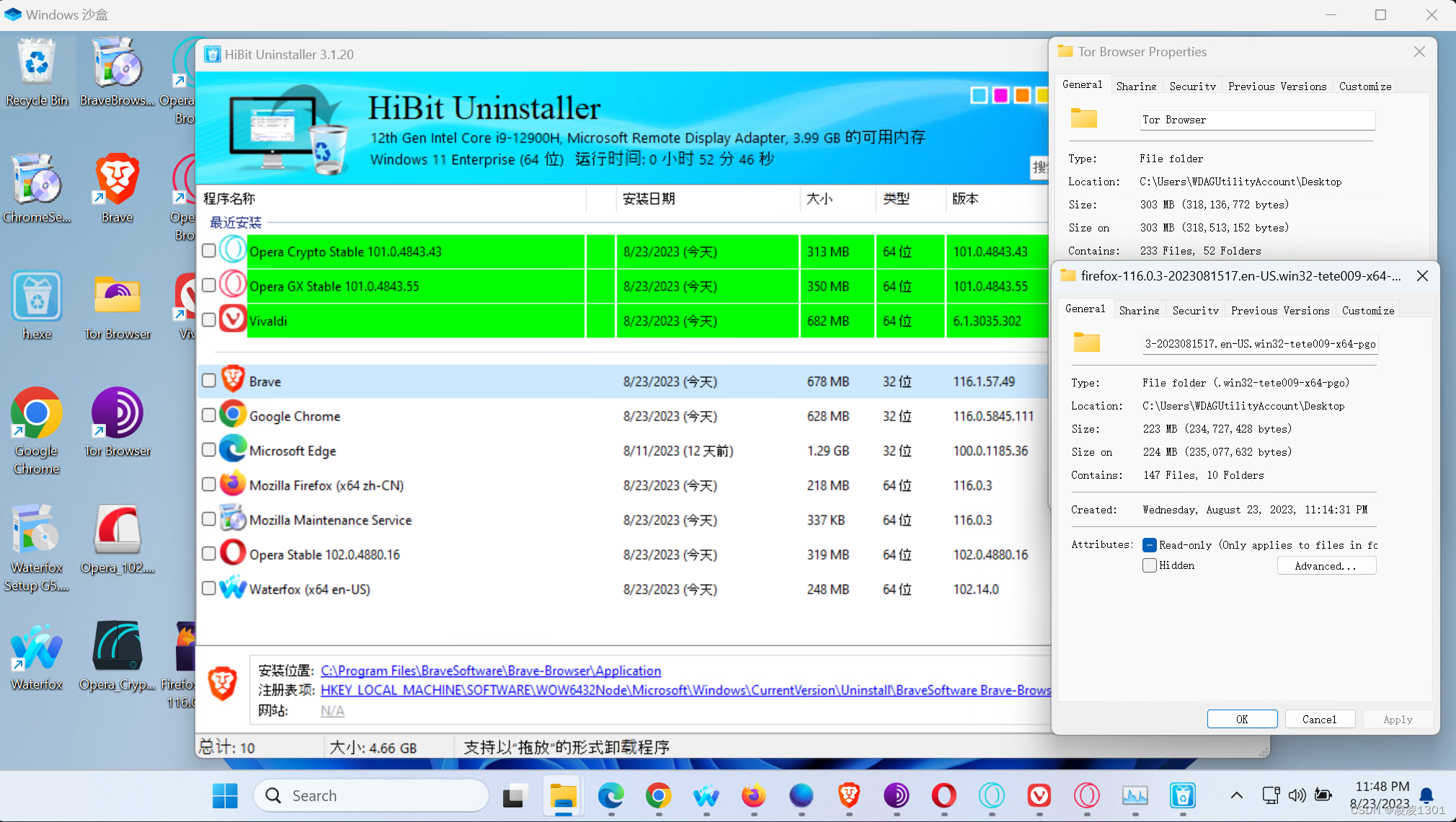Select the Brave desktop shortcut
Image resolution: width=1456 pixels, height=822 pixels.
pos(117,189)
